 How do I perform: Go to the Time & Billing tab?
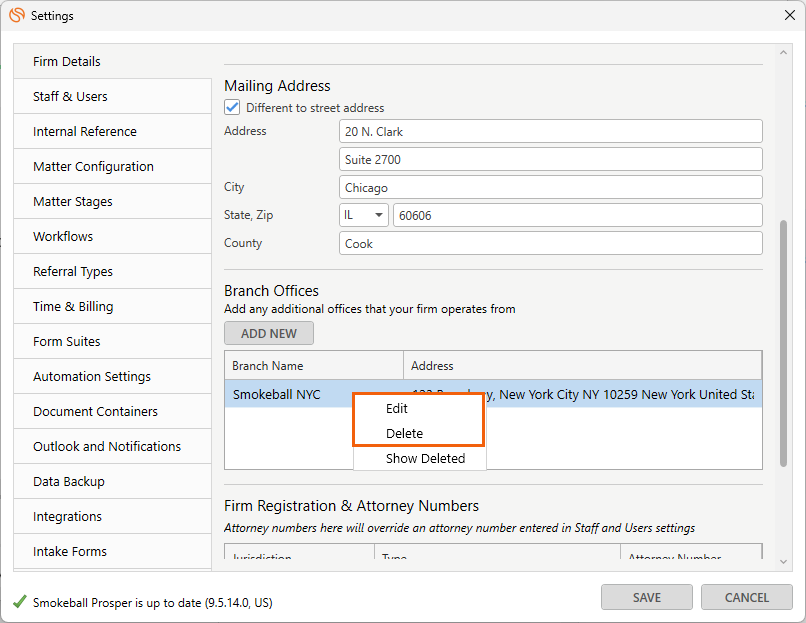click(73, 306)
